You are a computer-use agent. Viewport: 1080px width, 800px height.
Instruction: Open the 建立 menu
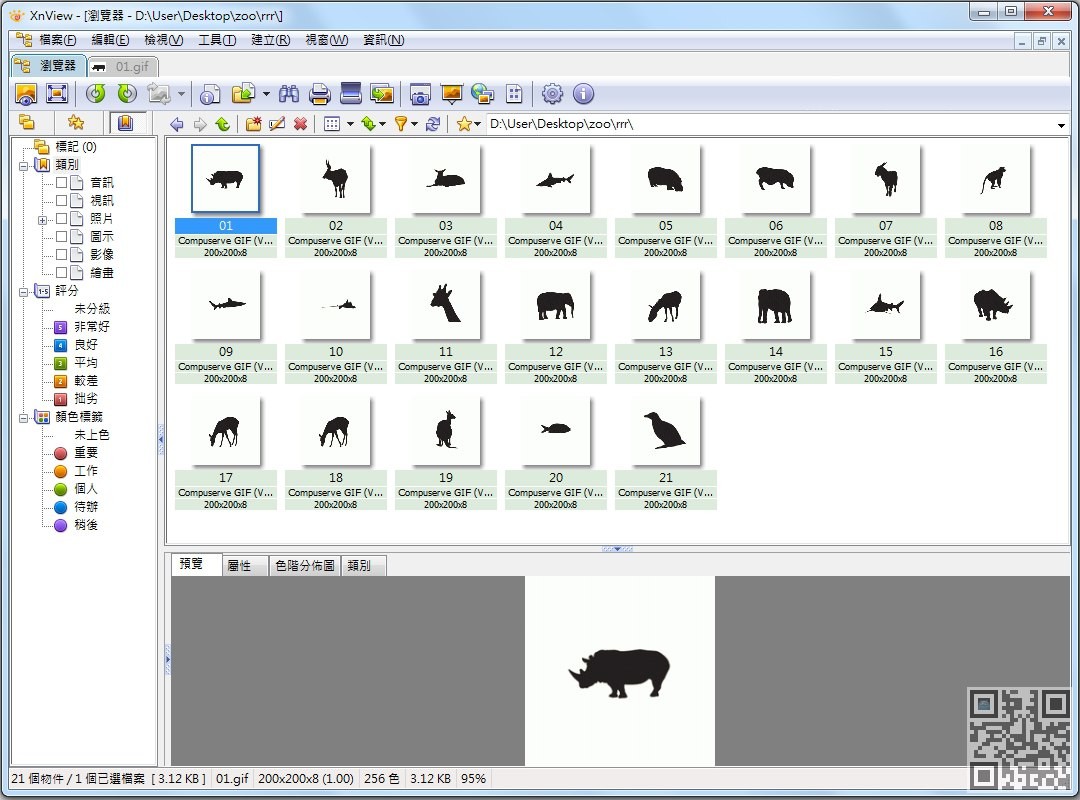[270, 40]
